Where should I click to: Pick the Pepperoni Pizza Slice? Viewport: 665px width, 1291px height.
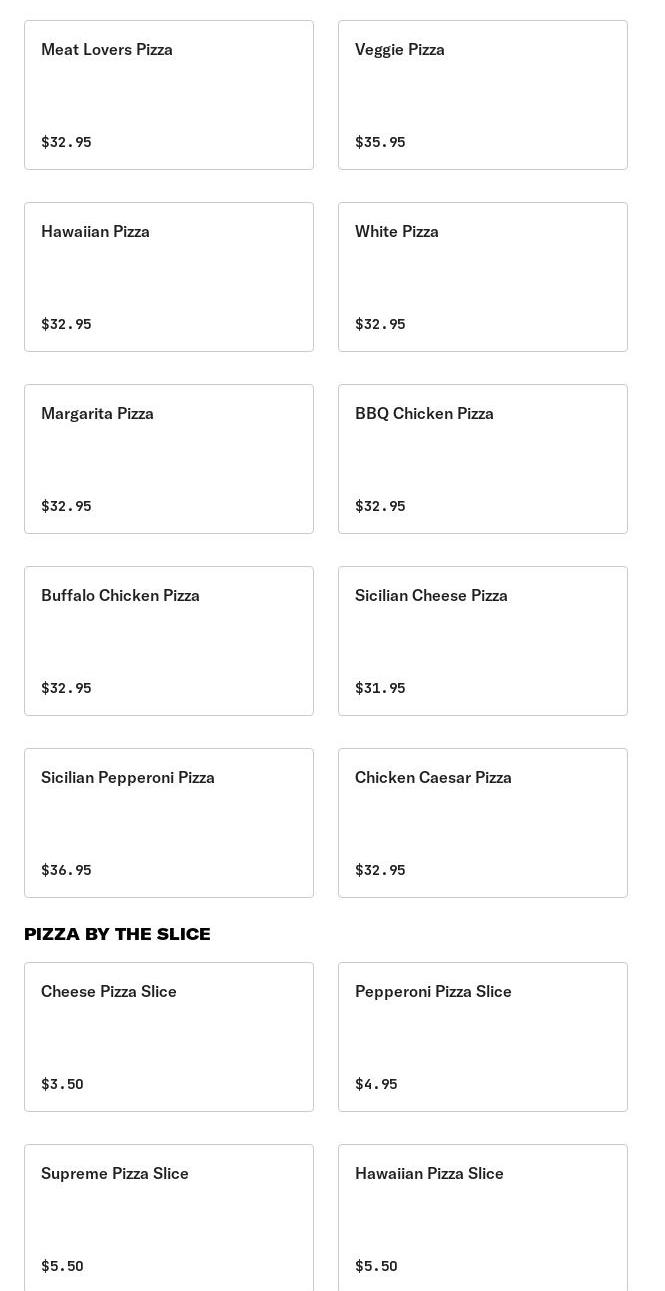click(x=482, y=1036)
